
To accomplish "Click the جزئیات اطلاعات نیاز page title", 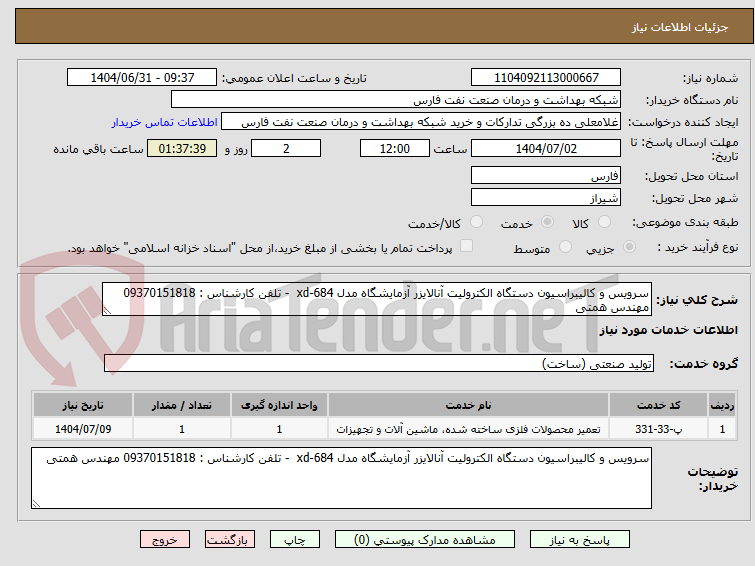I will tap(679, 27).
